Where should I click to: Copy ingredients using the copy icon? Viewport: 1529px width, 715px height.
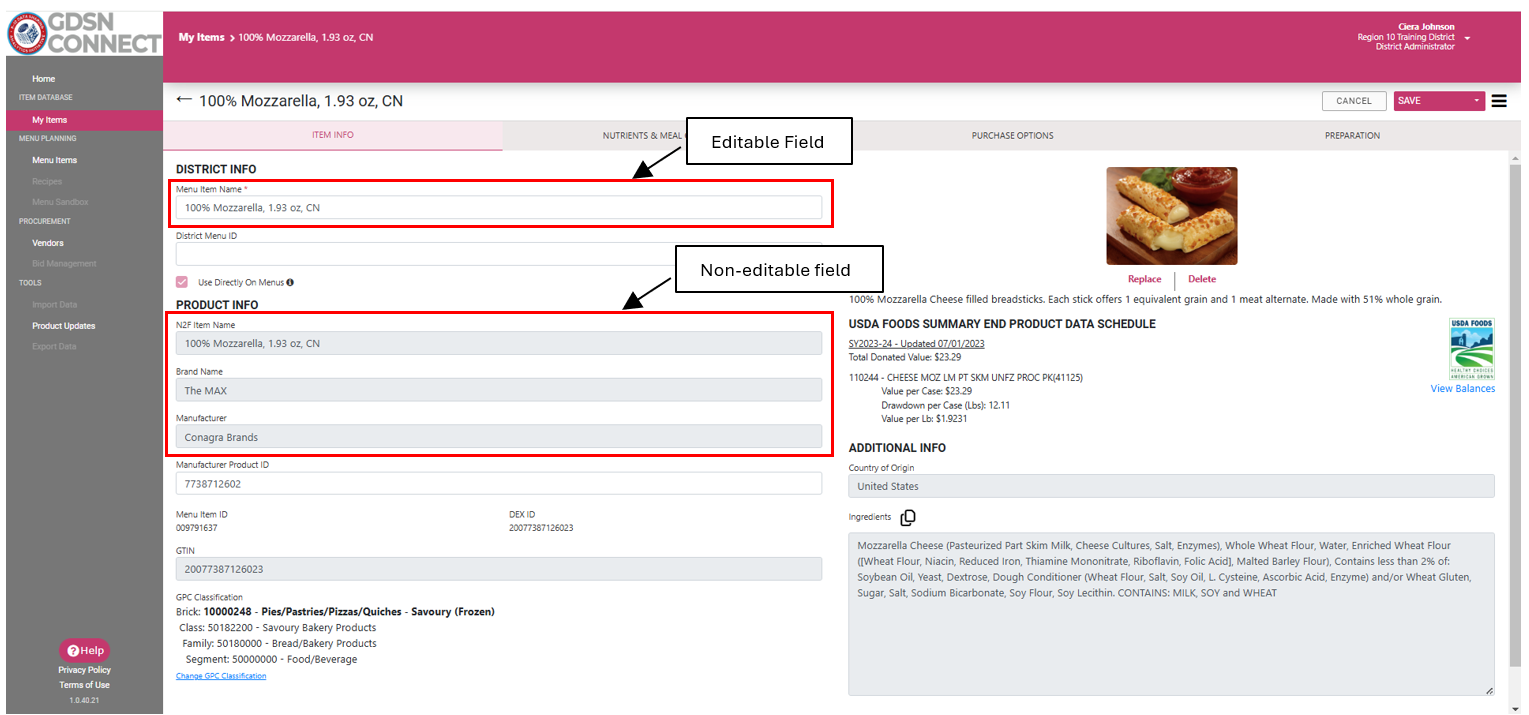point(908,518)
